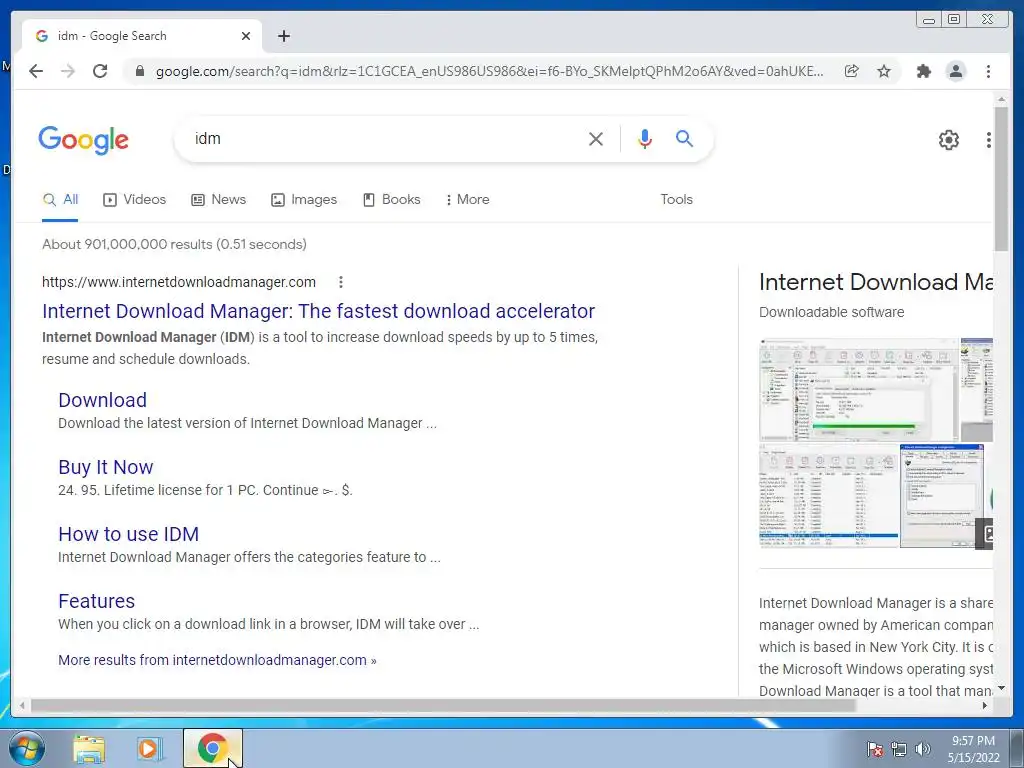Open result options dots beside internetdownloadmanager.com
The height and width of the screenshot is (768, 1024).
click(x=340, y=282)
